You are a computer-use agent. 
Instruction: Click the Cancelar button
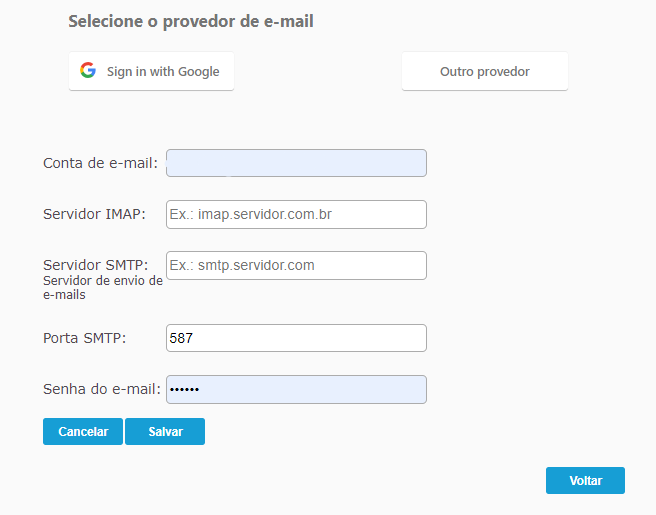pos(83,431)
